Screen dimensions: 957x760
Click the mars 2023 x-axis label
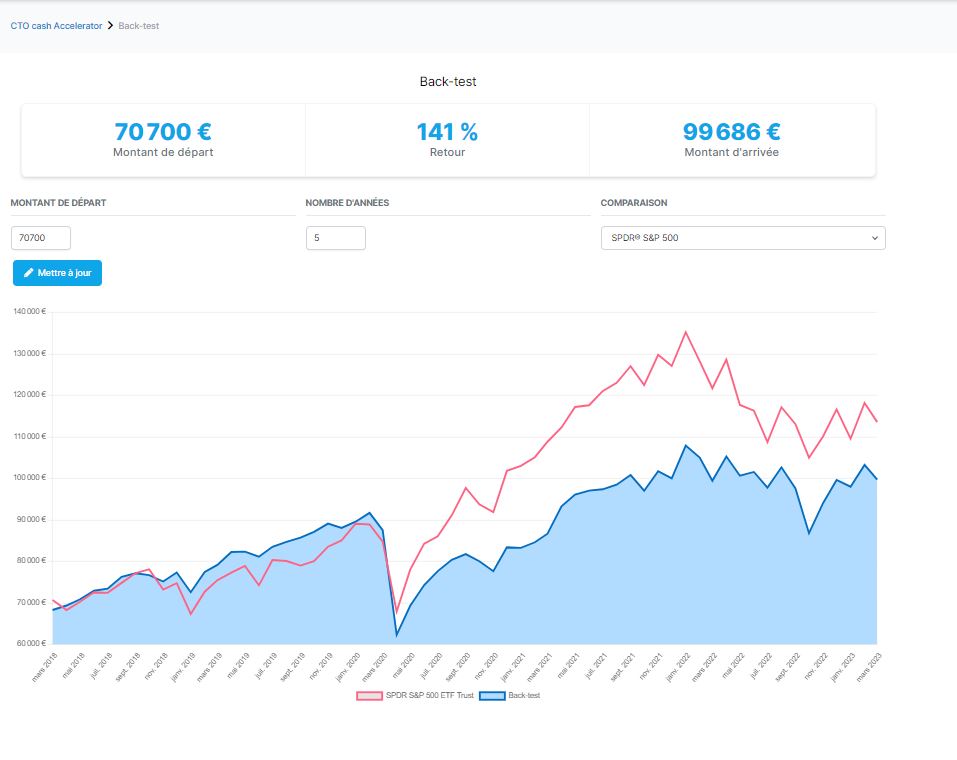[x=869, y=667]
